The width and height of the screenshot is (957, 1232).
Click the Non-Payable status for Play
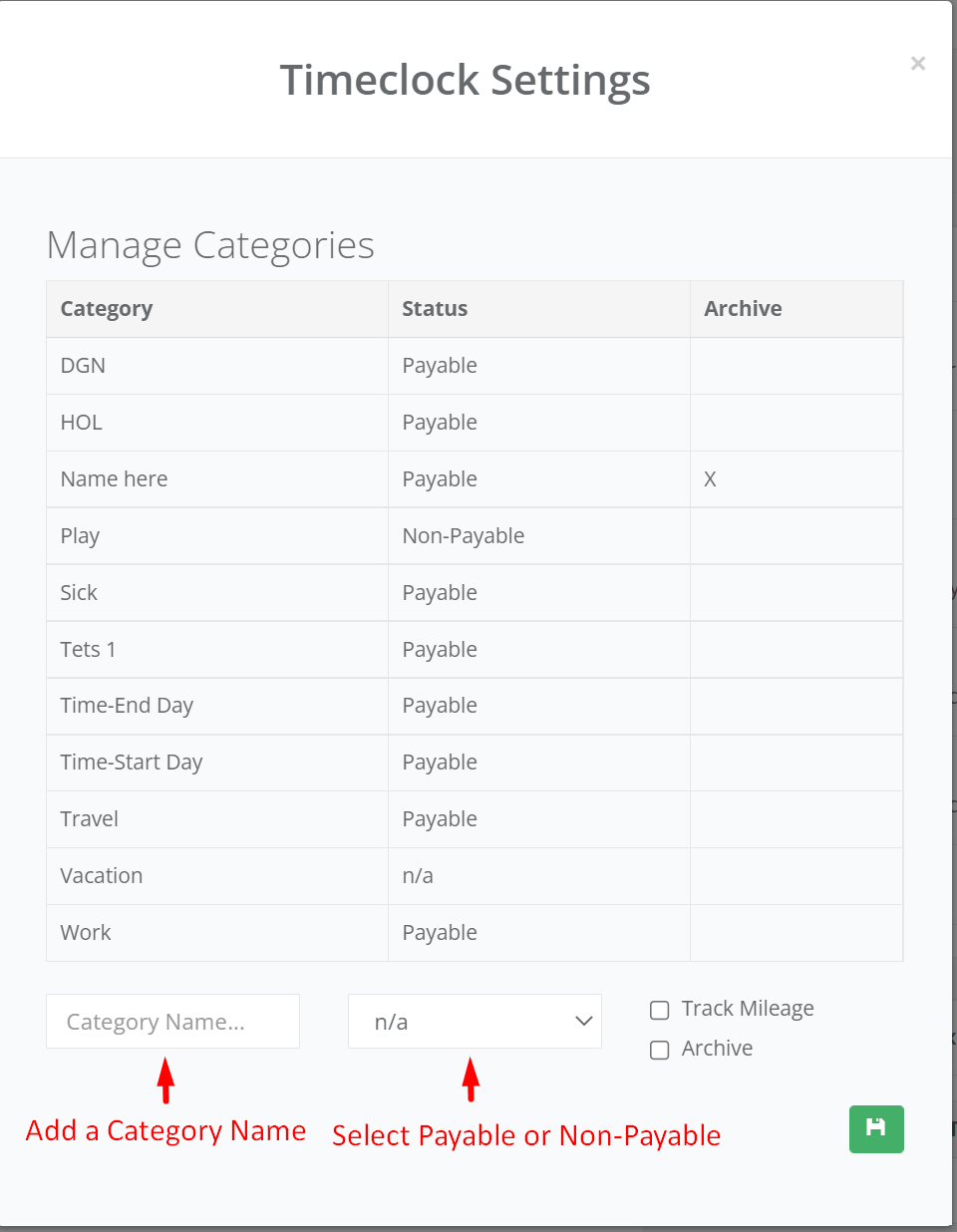(463, 536)
